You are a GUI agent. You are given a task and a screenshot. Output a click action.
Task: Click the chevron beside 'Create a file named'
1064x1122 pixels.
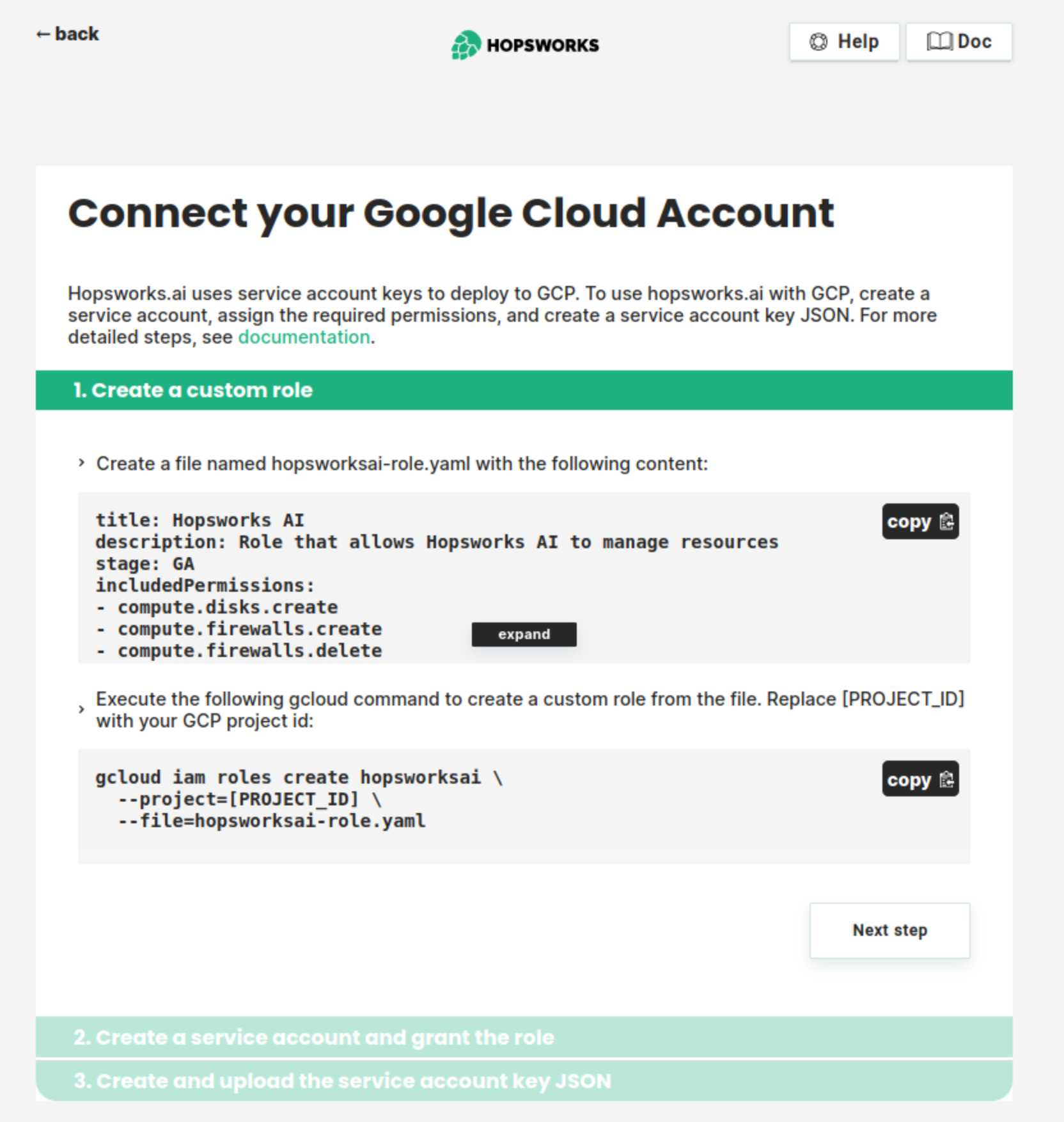tap(81, 462)
